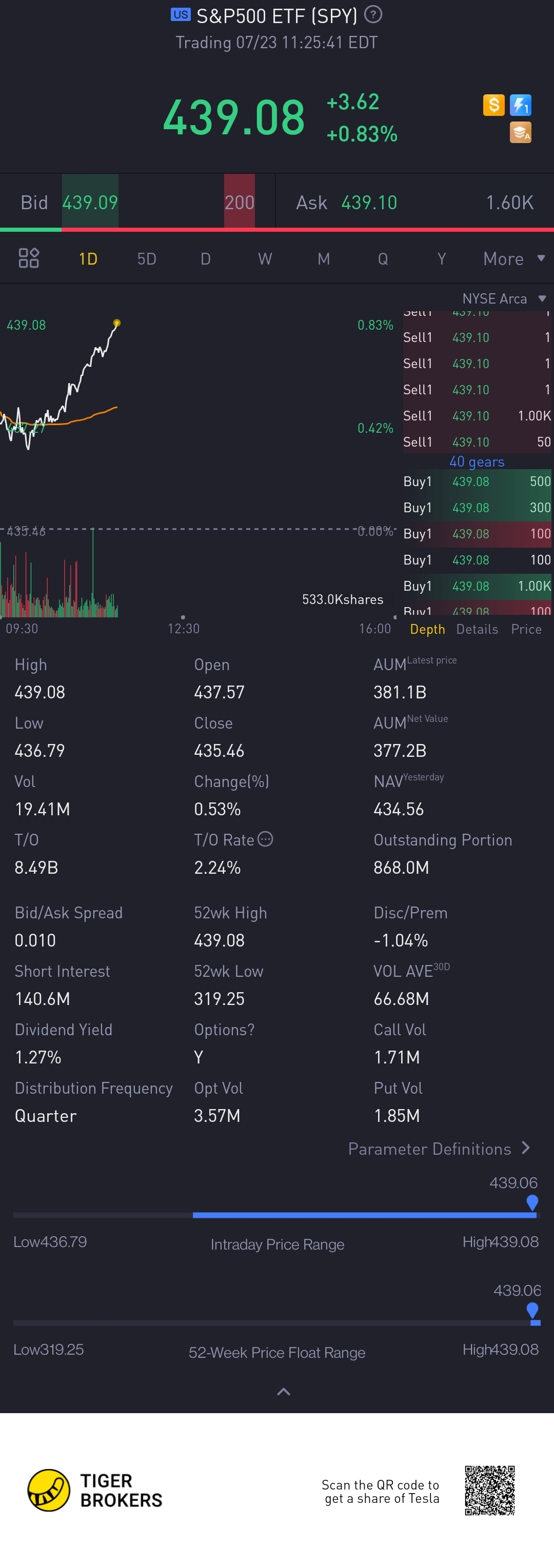Tap the Outstanding Portion value 868.0M
Screen dimensions: 554x1568
pyautogui.click(x=401, y=868)
